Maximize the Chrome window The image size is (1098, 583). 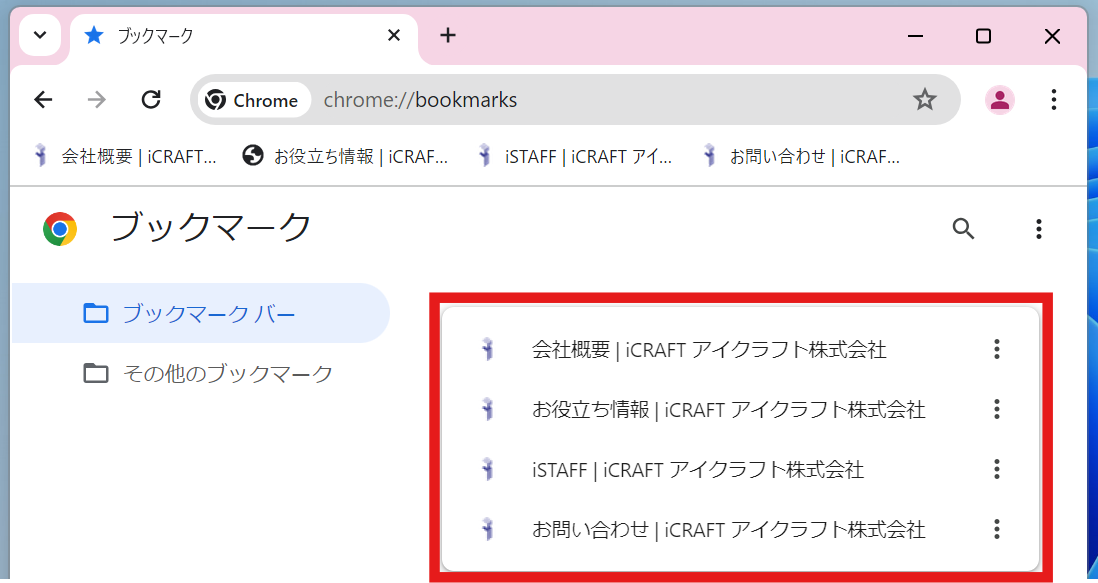pyautogui.click(x=983, y=36)
